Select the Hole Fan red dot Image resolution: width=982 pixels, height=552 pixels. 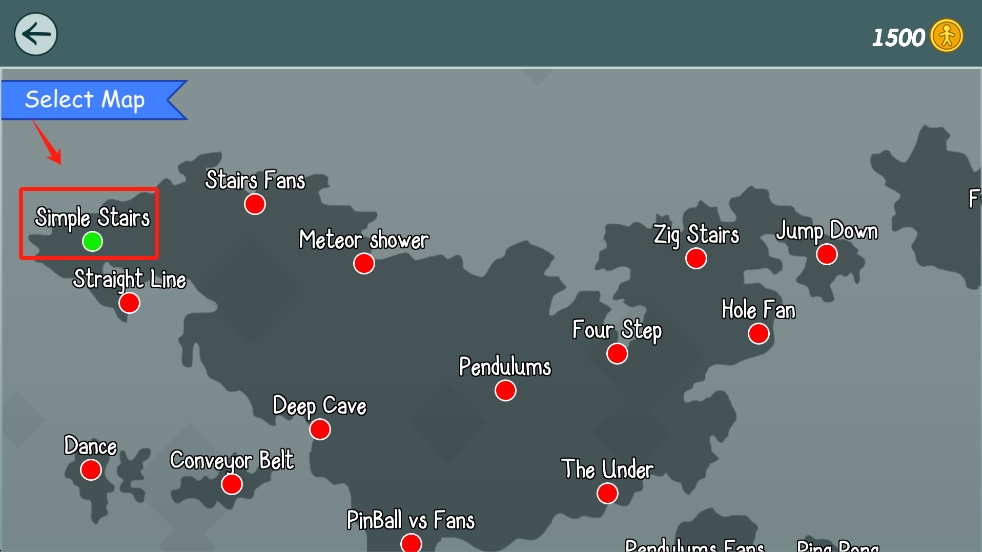758,333
